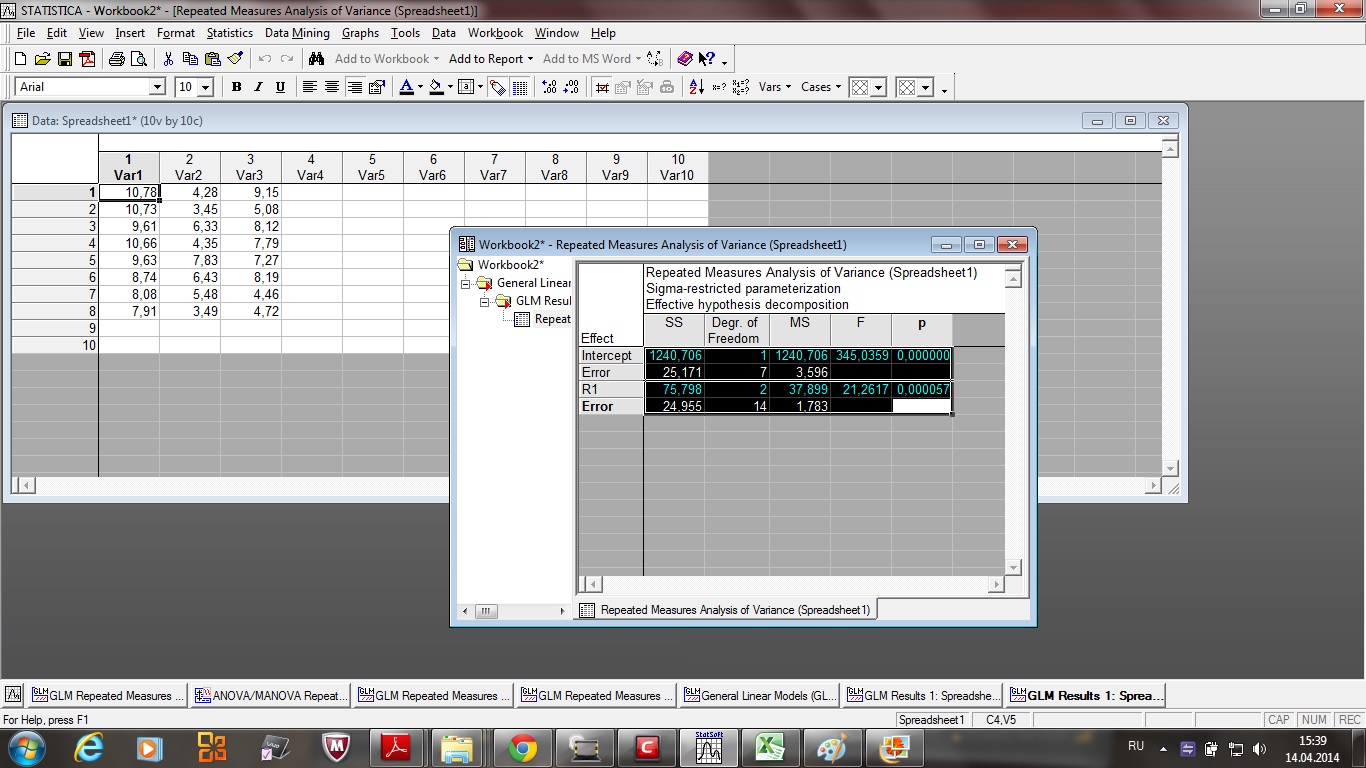Select the Var2 column header
1366x768 pixels.
tap(189, 167)
